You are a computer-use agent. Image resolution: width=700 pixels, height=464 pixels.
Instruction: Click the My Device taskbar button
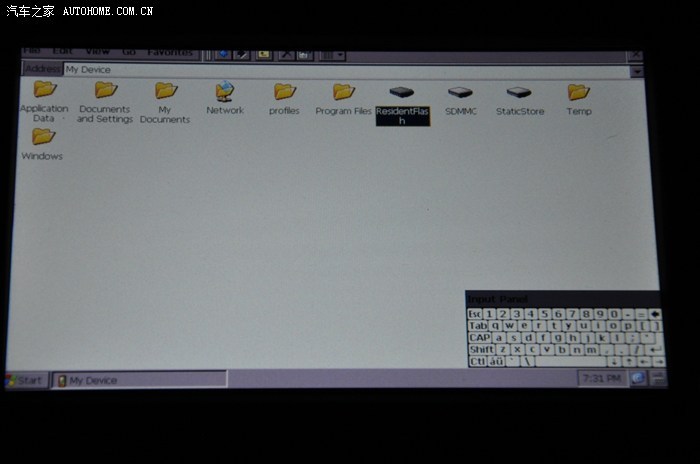tap(138, 381)
